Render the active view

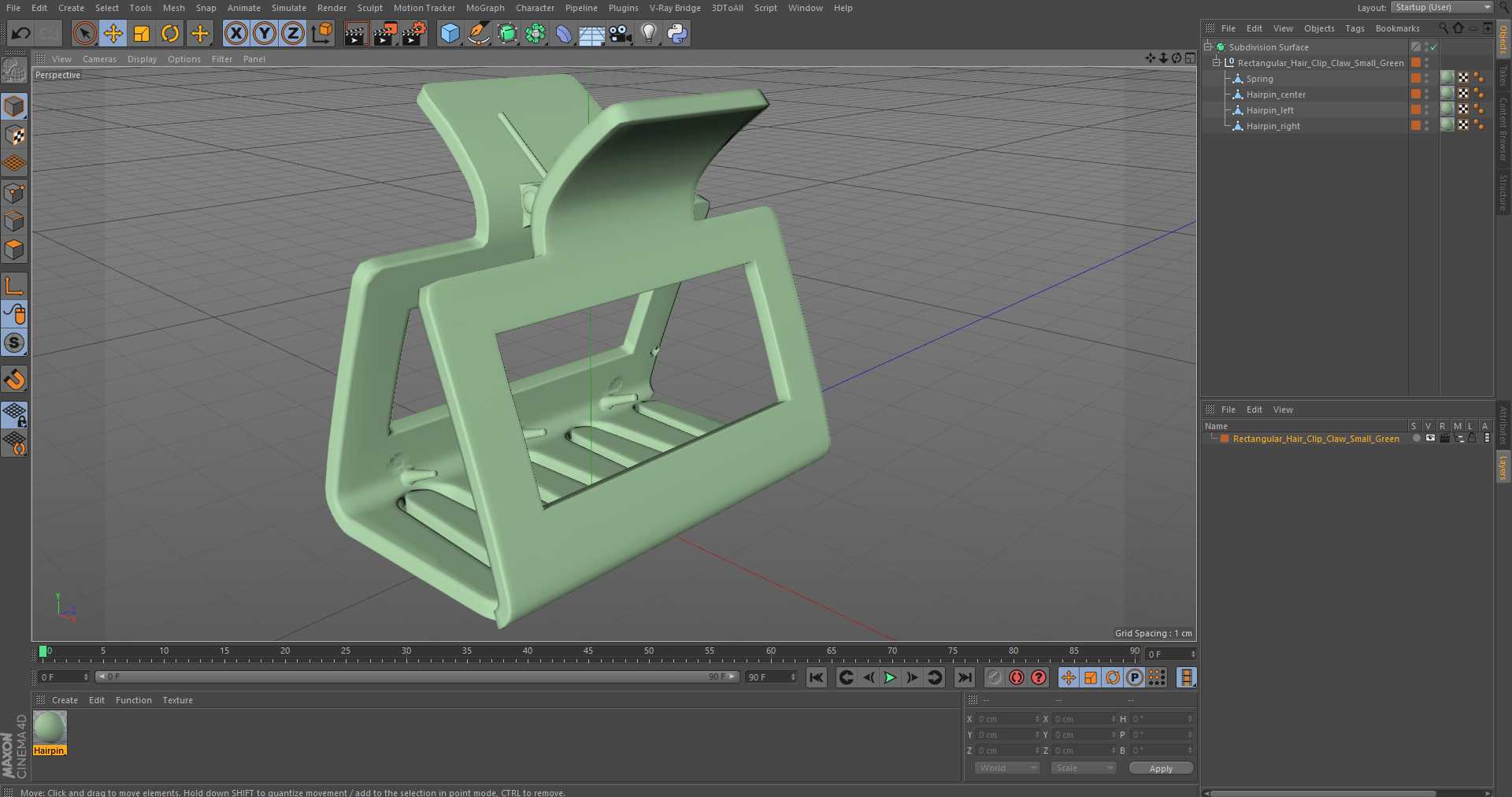point(356,33)
